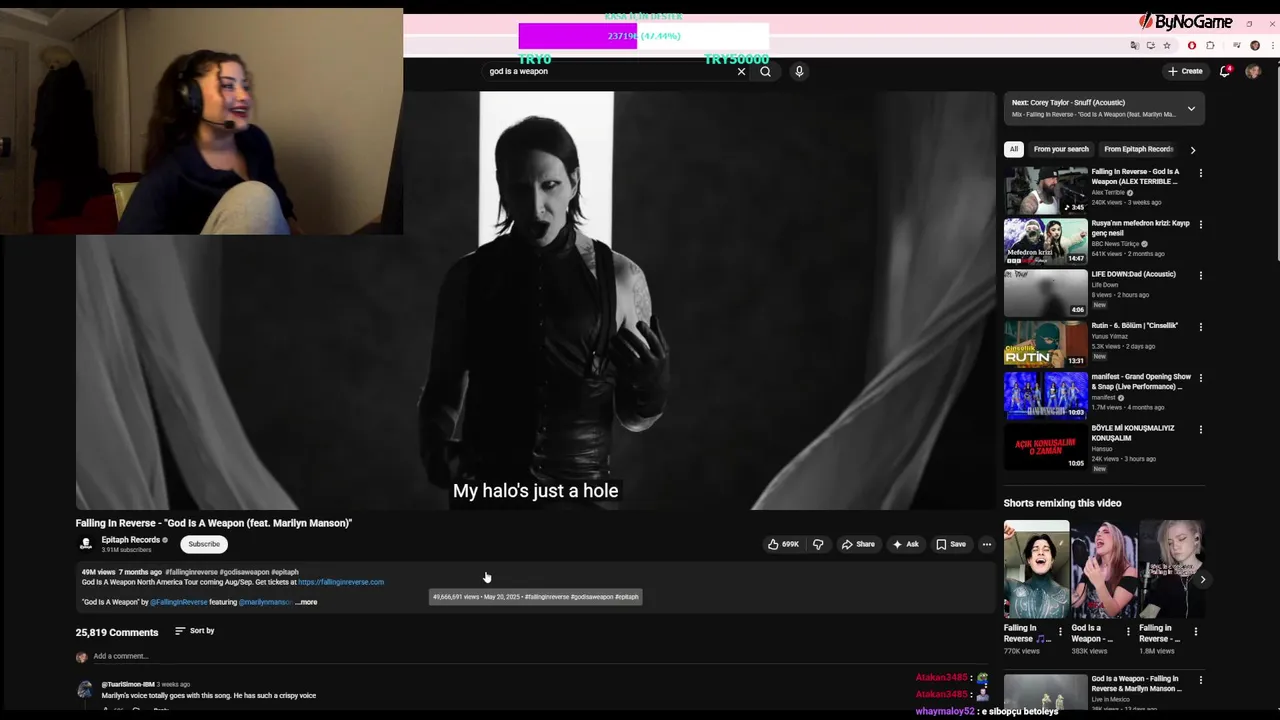Save the video to a playlist
The height and width of the screenshot is (720, 1280).
[x=951, y=544]
